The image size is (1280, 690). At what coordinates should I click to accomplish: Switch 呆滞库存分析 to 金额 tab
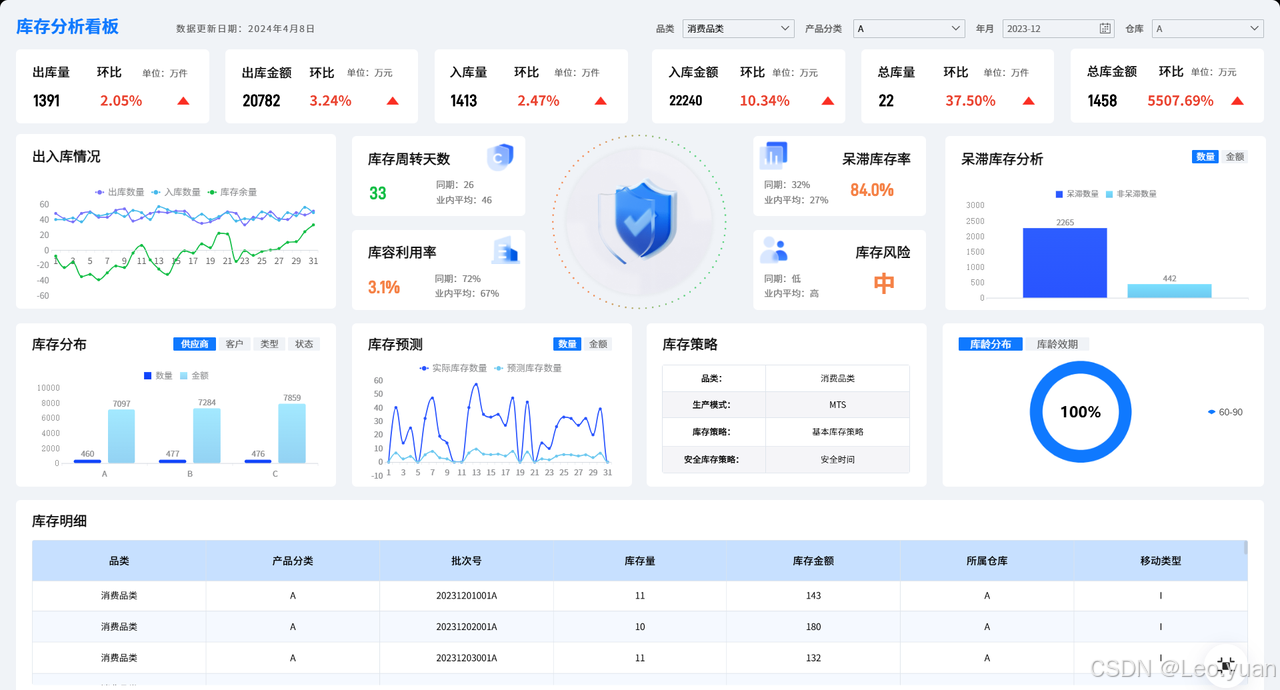[x=1235, y=157]
